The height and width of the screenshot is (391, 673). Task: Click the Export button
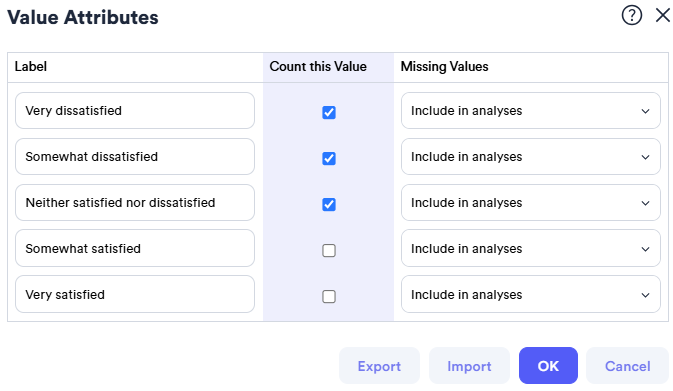[379, 366]
